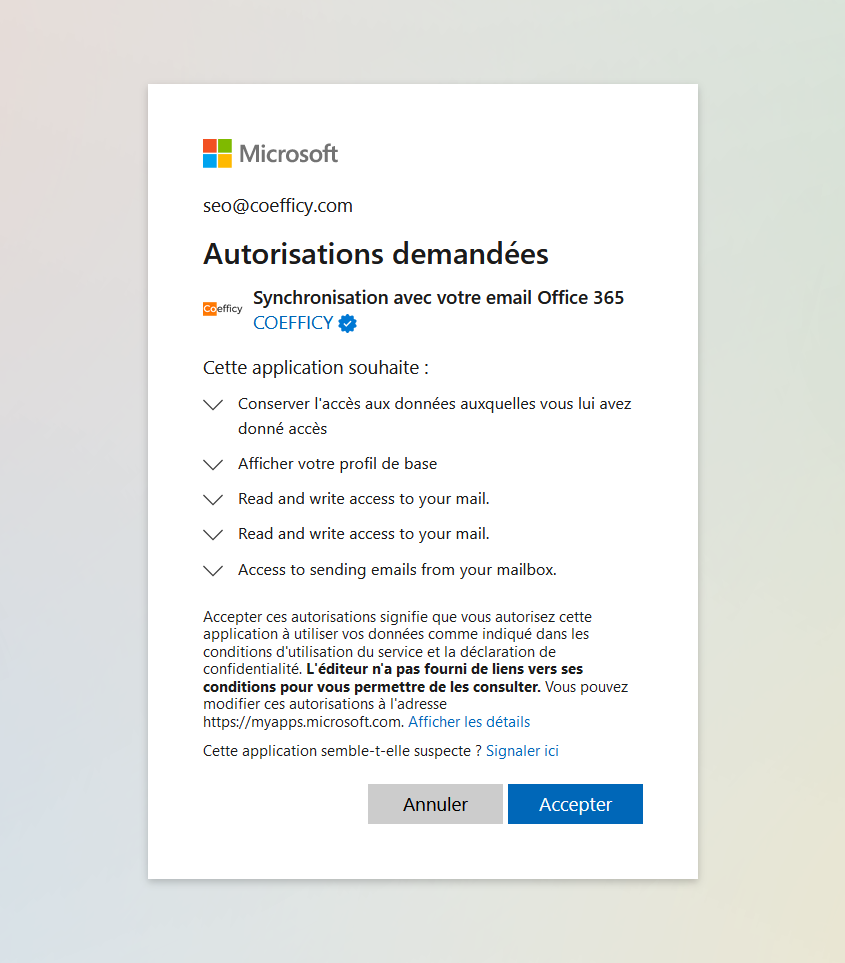Screen dimensions: 845x963
Task: Click the "Conserver l'accès aux données" text
Action: click(434, 404)
